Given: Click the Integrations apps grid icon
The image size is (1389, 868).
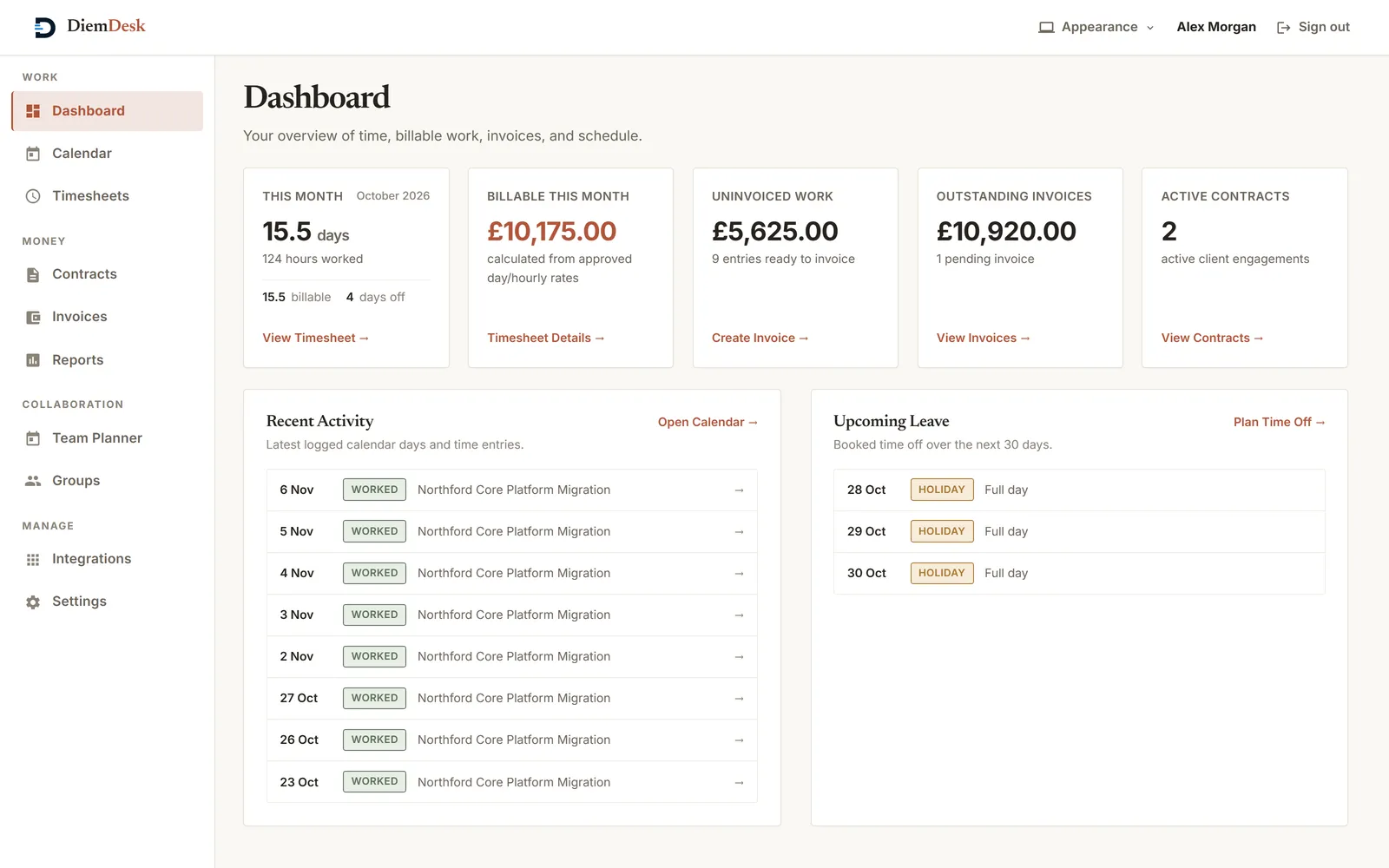Looking at the screenshot, I should (33, 559).
